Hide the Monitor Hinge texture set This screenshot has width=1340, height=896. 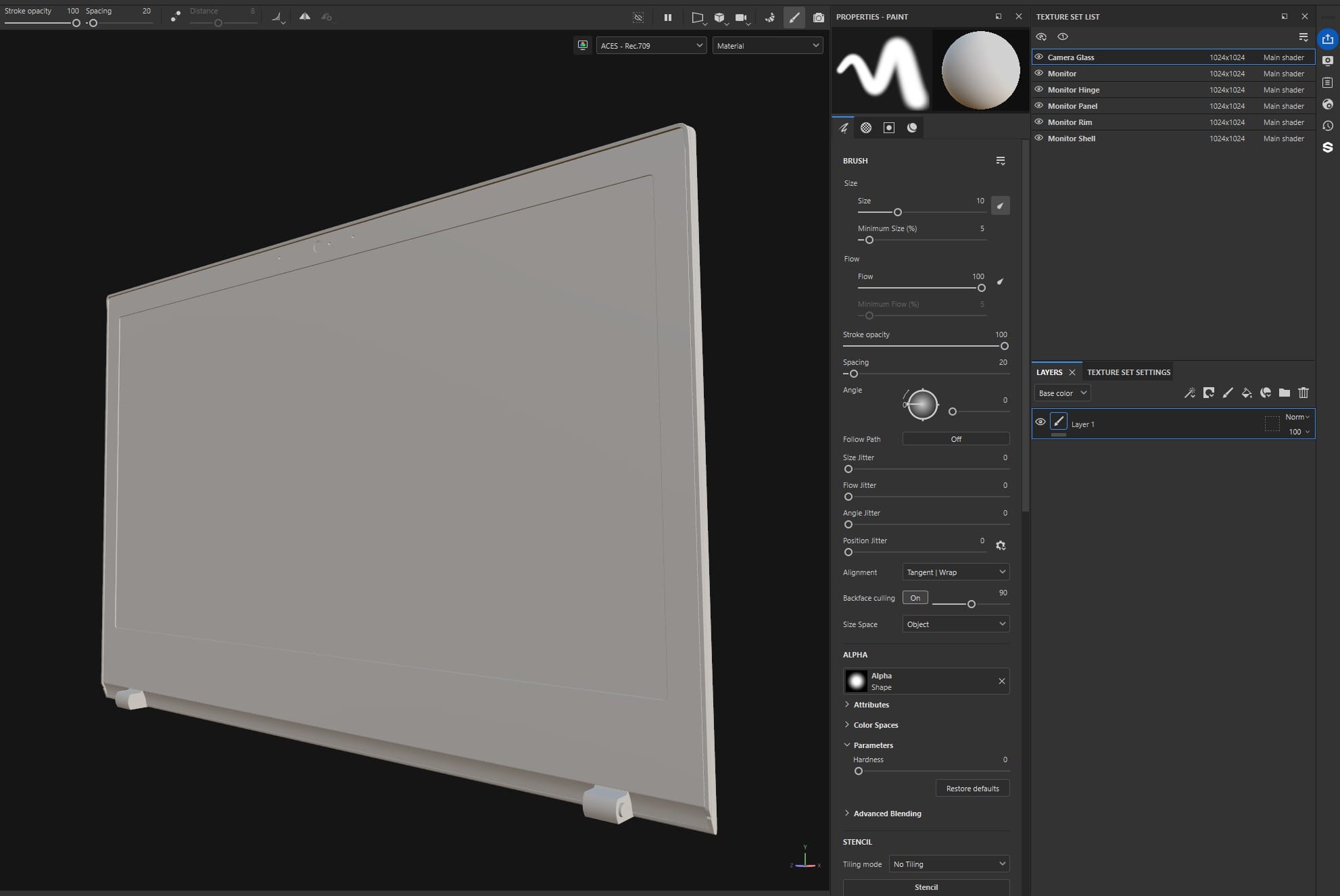pyautogui.click(x=1039, y=89)
